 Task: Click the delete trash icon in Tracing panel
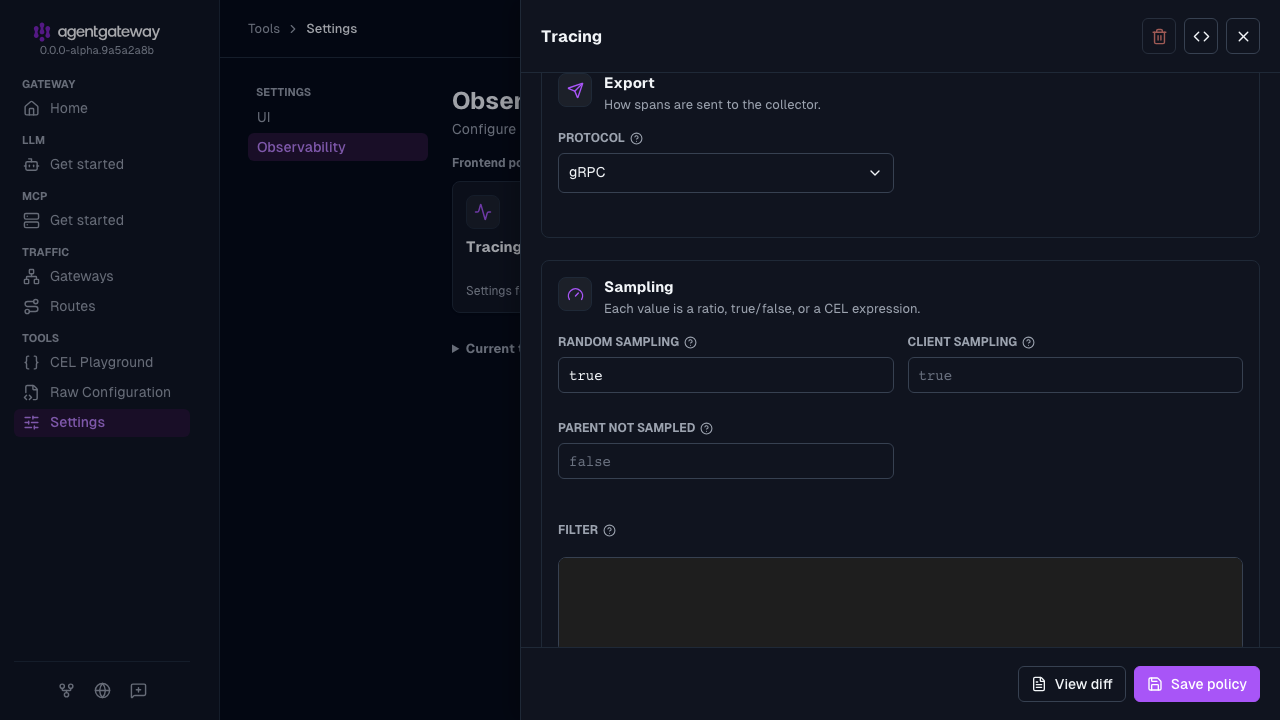click(1159, 36)
